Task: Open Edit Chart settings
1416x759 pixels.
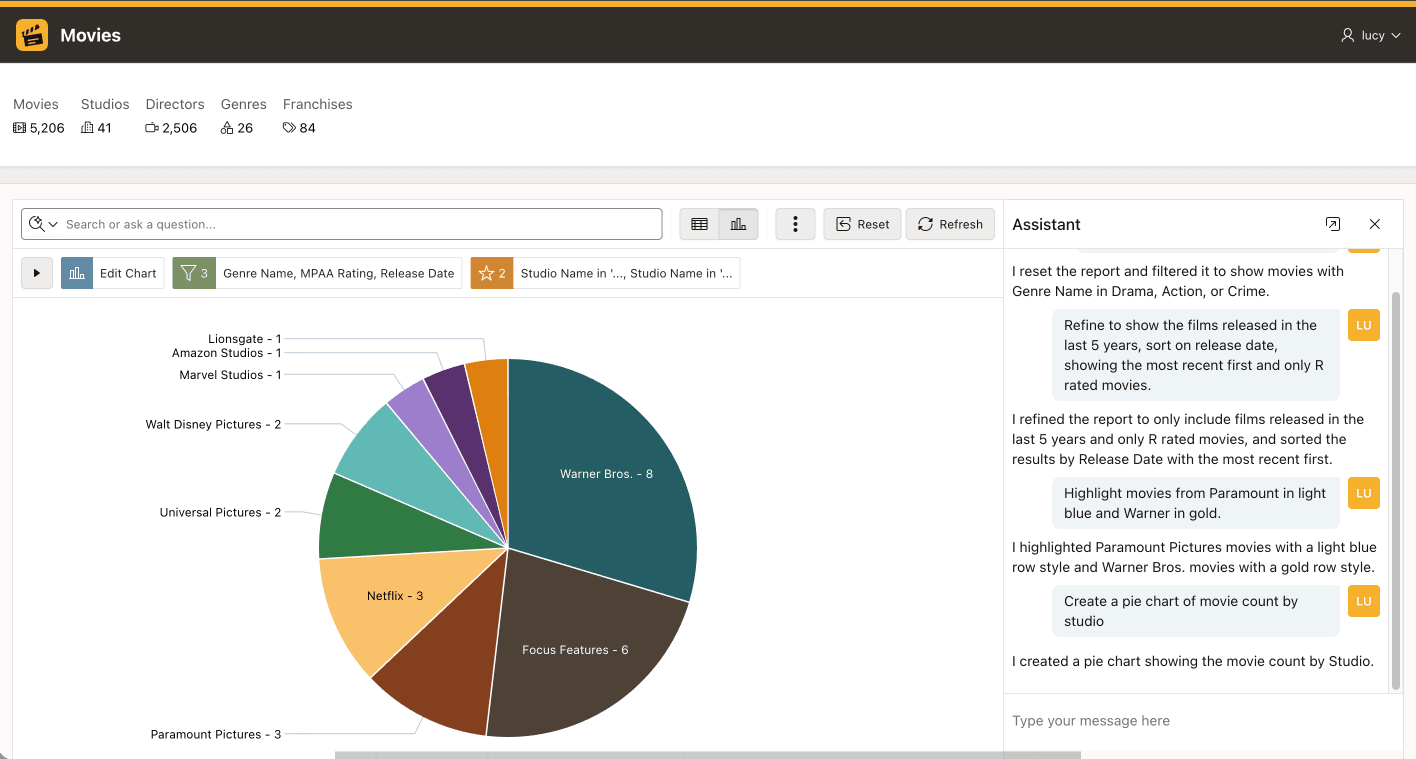Action: pyautogui.click(x=112, y=273)
